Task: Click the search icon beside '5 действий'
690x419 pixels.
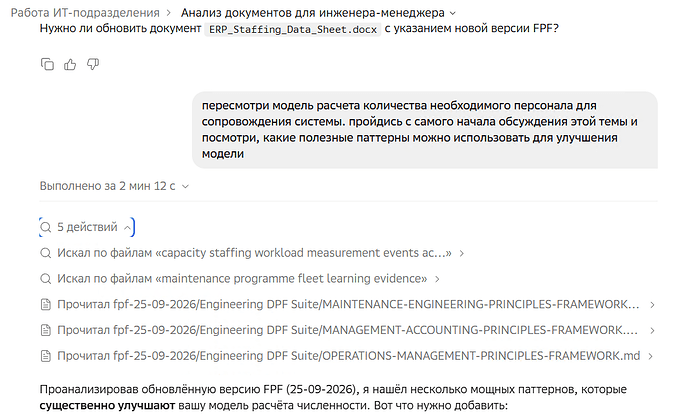Action: [46, 228]
